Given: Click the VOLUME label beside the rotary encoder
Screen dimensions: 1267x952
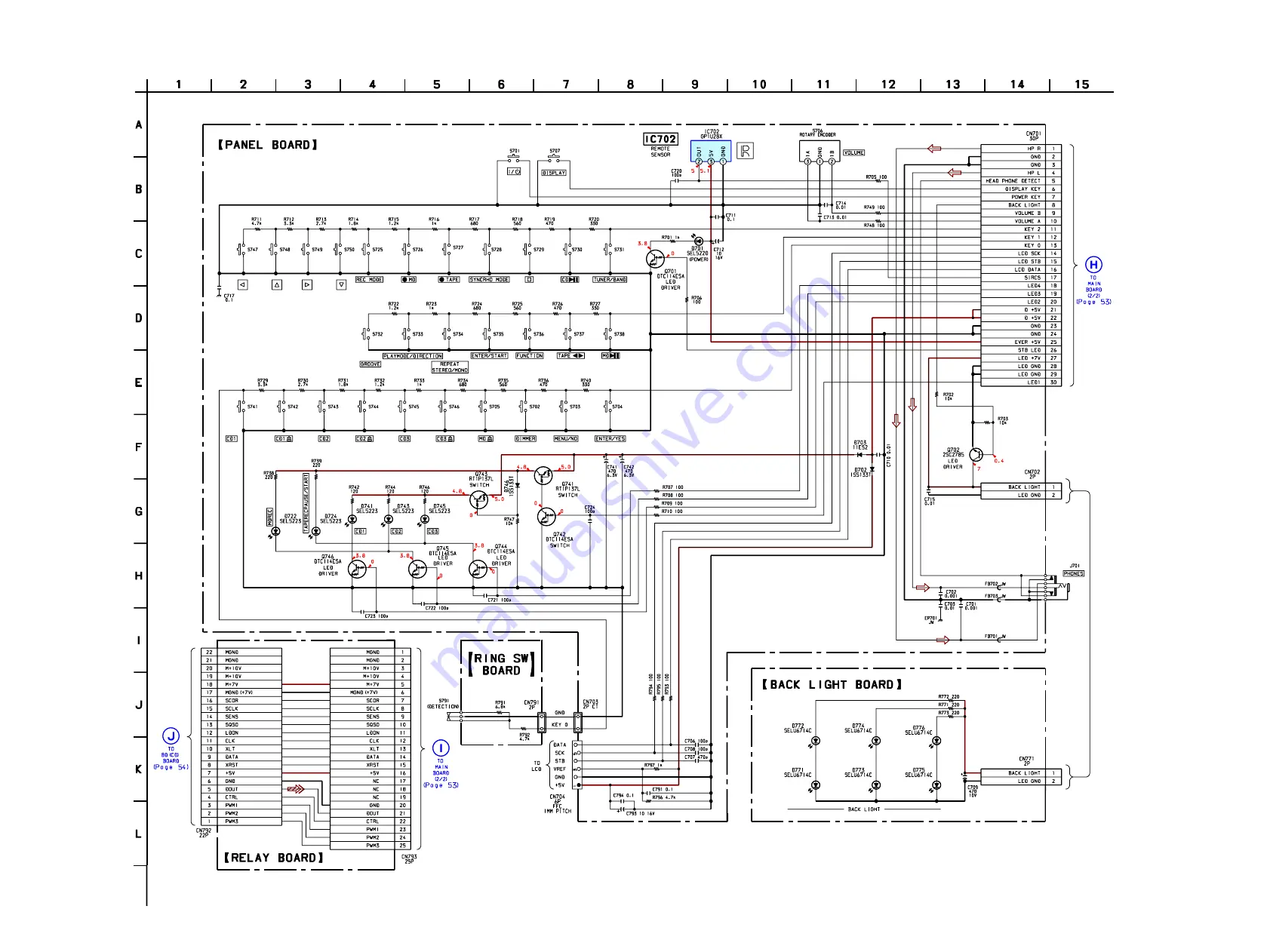Looking at the screenshot, I should [x=853, y=153].
